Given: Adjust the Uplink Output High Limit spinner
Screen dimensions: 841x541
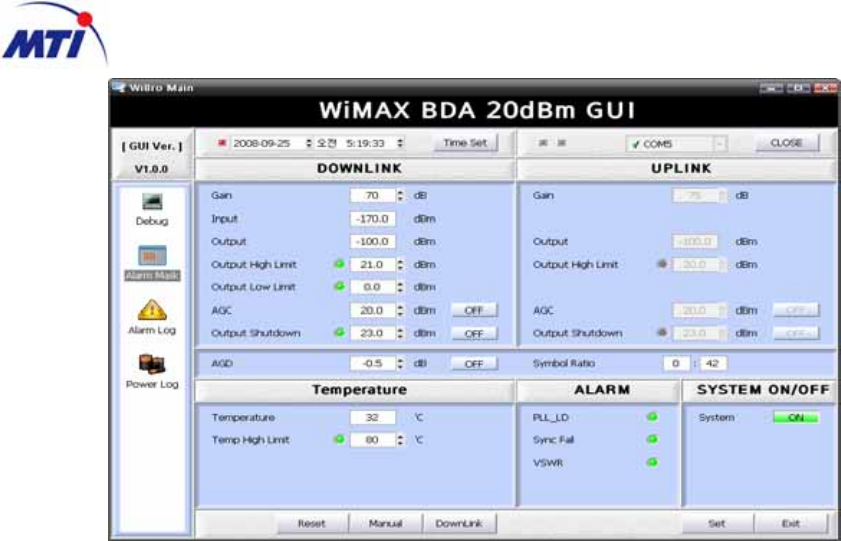Looking at the screenshot, I should pos(722,265).
